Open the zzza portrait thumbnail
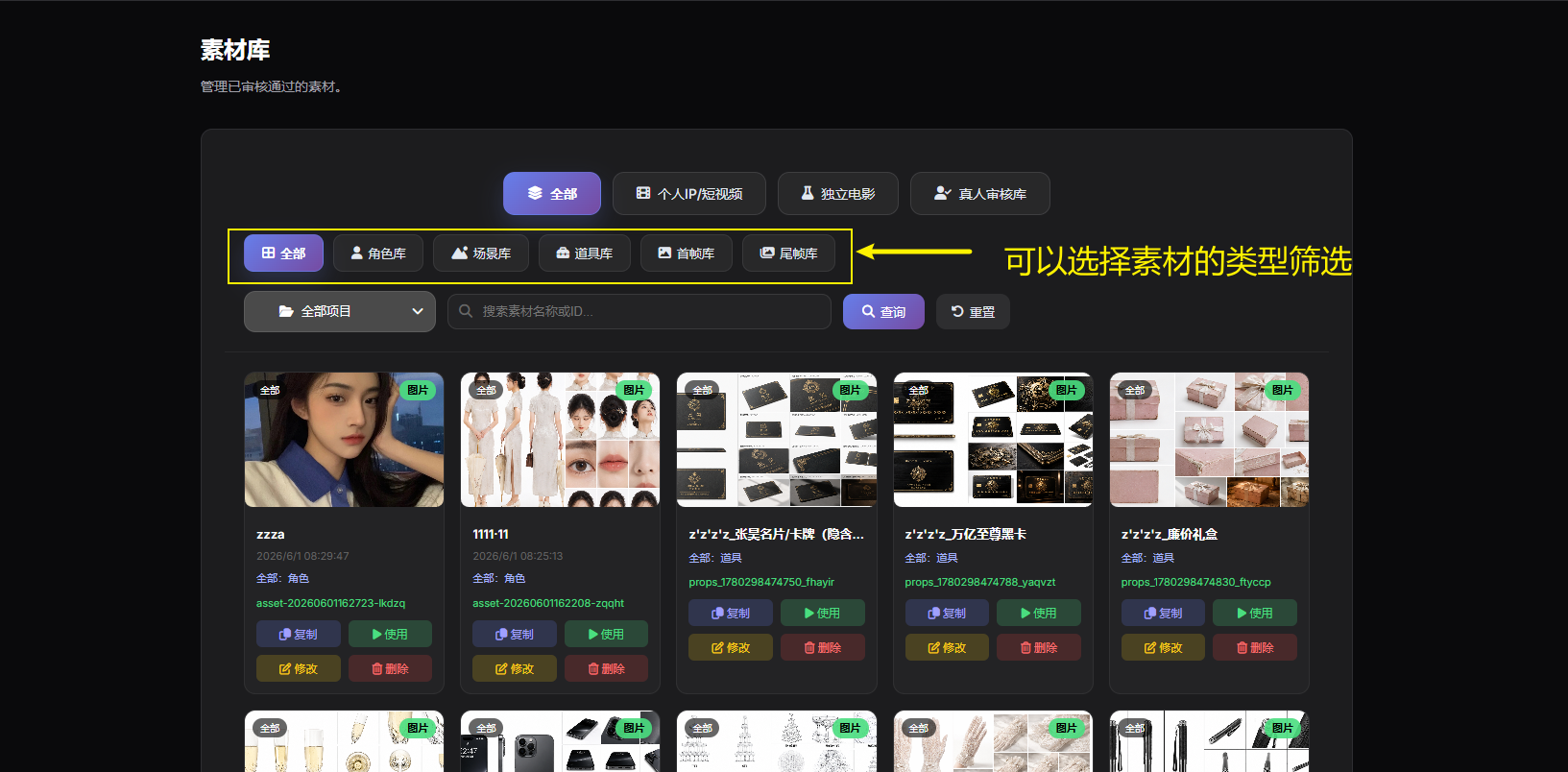The width and height of the screenshot is (1568, 772). tap(344, 440)
